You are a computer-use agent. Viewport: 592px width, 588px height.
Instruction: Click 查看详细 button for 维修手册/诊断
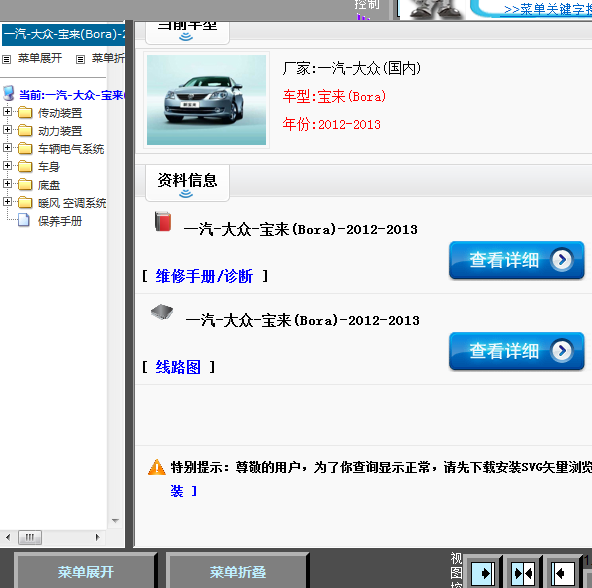coord(517,260)
